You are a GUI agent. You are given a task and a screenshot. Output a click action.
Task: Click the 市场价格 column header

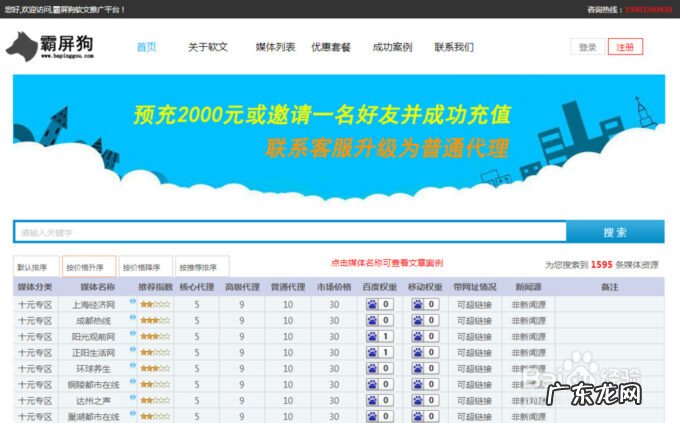pos(334,287)
